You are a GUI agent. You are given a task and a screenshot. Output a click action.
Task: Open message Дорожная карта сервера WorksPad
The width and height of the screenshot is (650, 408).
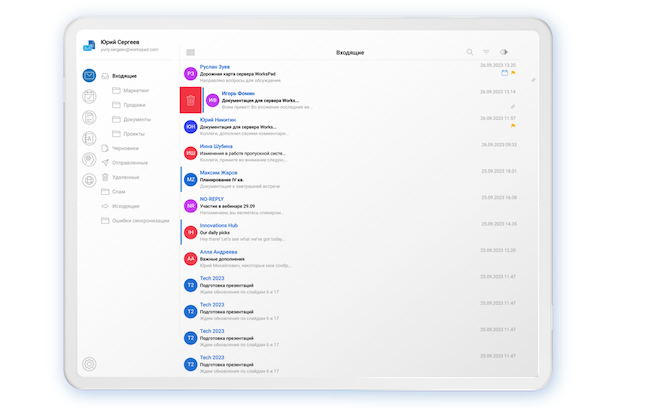(238, 74)
